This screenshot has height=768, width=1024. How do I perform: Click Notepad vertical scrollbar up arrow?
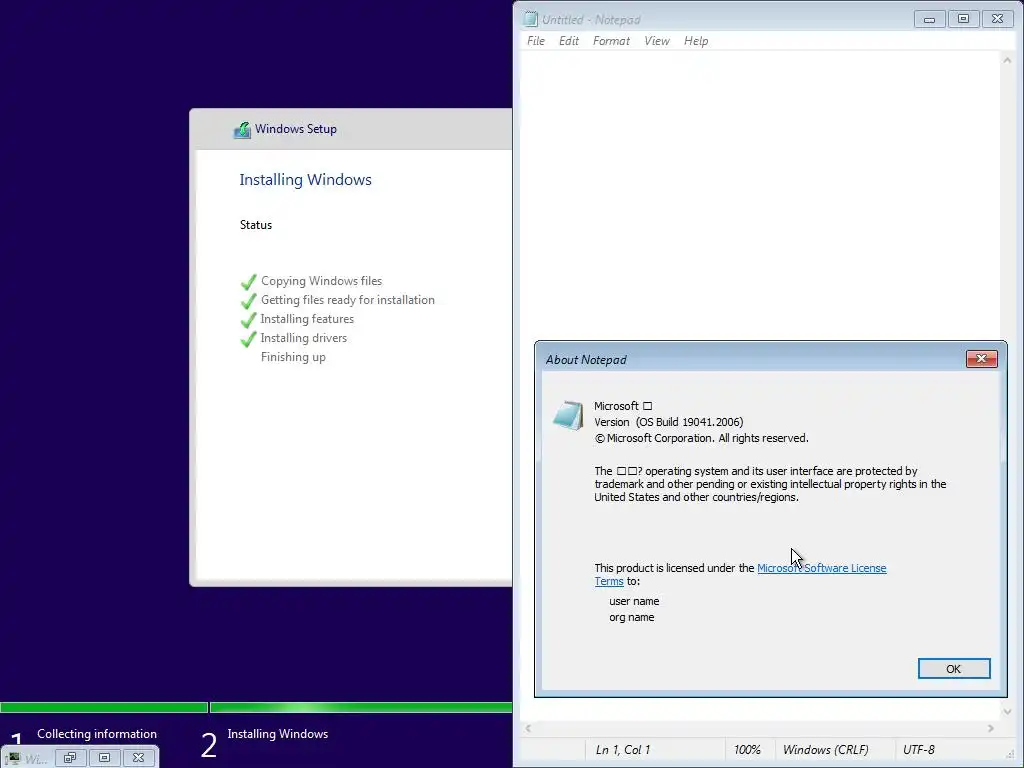point(1007,60)
